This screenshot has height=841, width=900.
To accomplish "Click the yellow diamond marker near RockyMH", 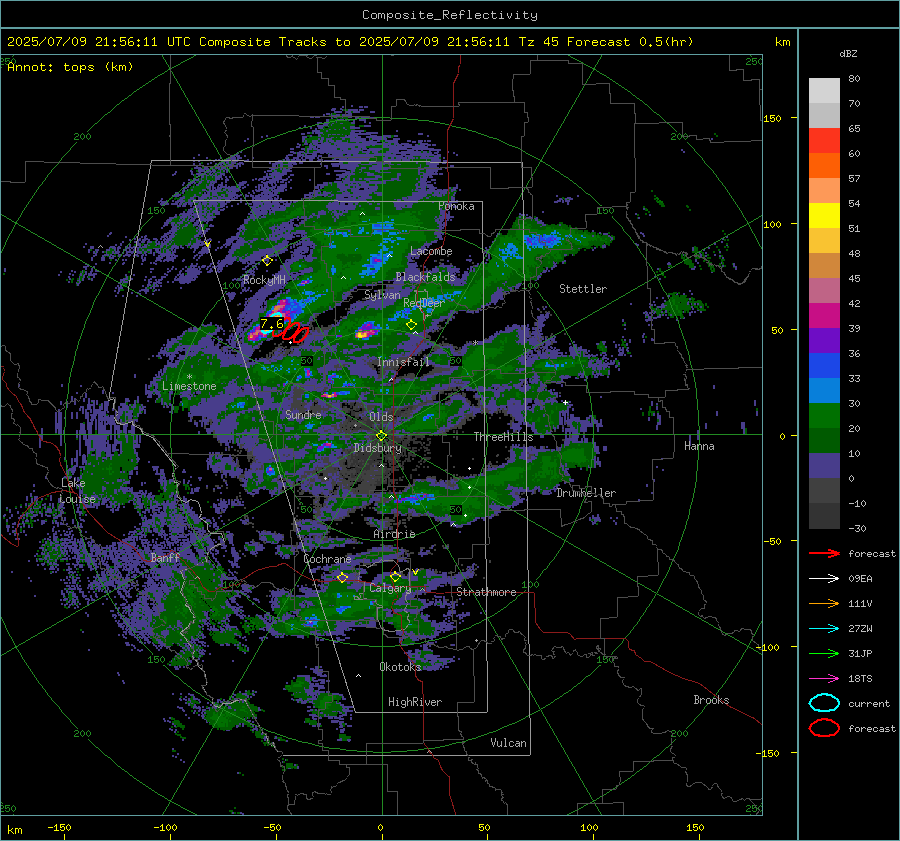I will point(267,261).
